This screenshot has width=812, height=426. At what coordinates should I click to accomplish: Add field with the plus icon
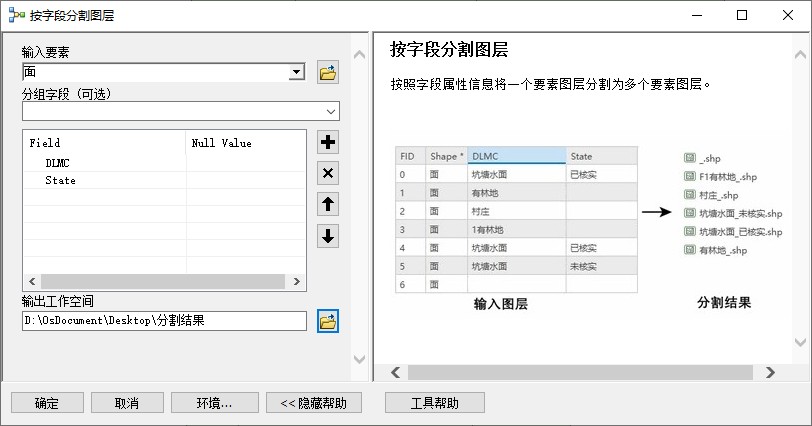coord(328,142)
